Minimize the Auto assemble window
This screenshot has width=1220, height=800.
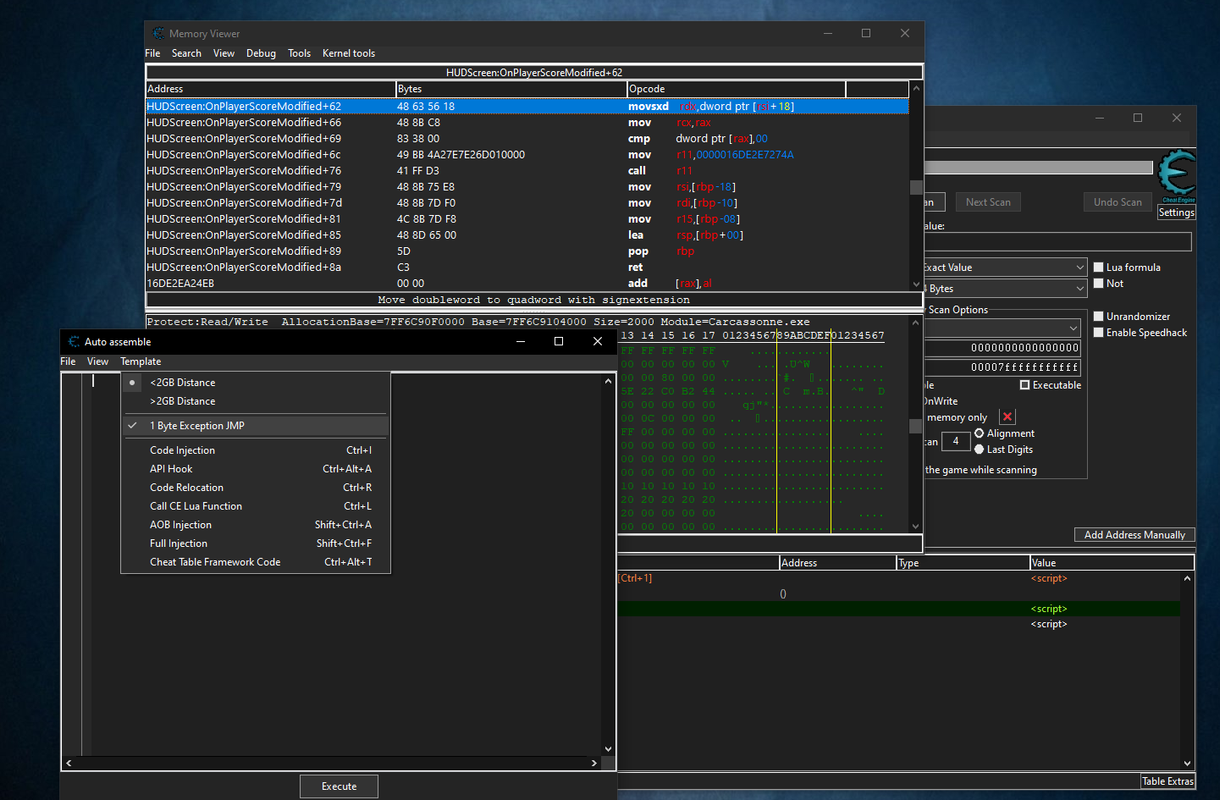click(x=520, y=342)
